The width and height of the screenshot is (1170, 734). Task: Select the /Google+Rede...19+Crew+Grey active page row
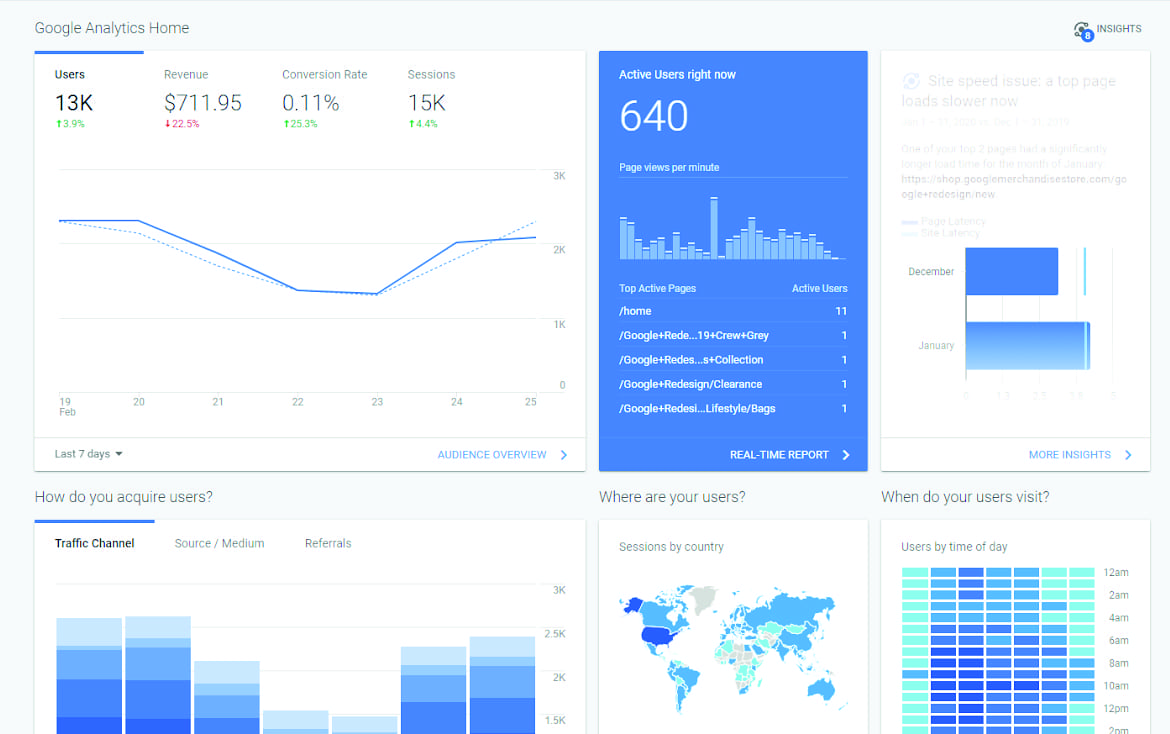tap(733, 336)
